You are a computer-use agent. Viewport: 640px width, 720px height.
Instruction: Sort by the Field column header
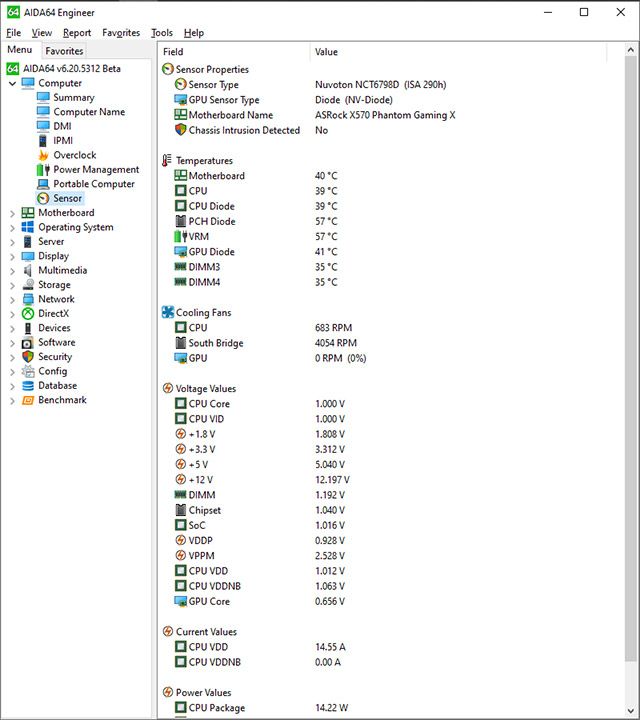pos(235,52)
